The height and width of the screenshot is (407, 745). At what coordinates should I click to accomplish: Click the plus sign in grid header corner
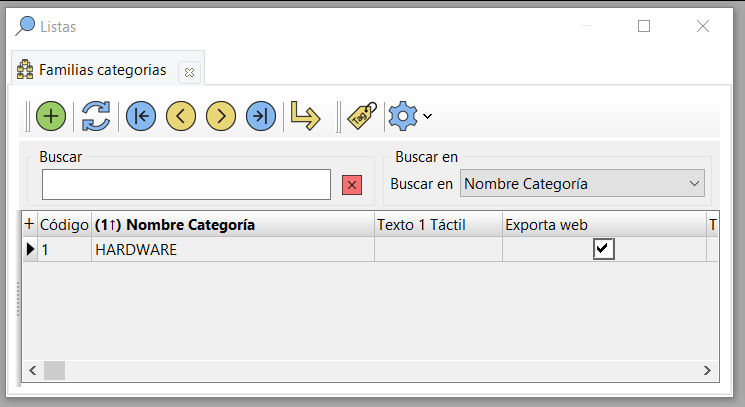click(x=29, y=224)
